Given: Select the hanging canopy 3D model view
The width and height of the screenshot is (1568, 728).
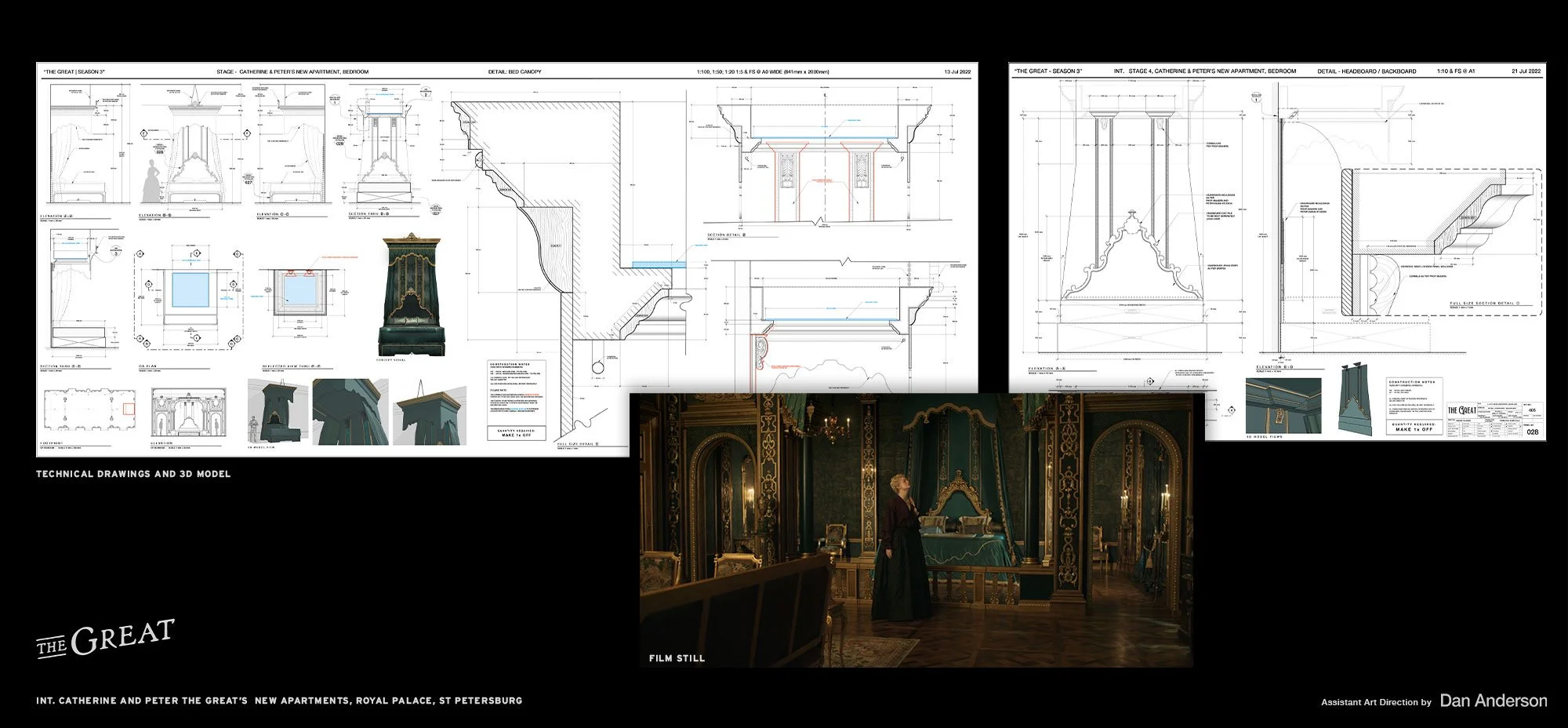Looking at the screenshot, I should pyautogui.click(x=430, y=412).
